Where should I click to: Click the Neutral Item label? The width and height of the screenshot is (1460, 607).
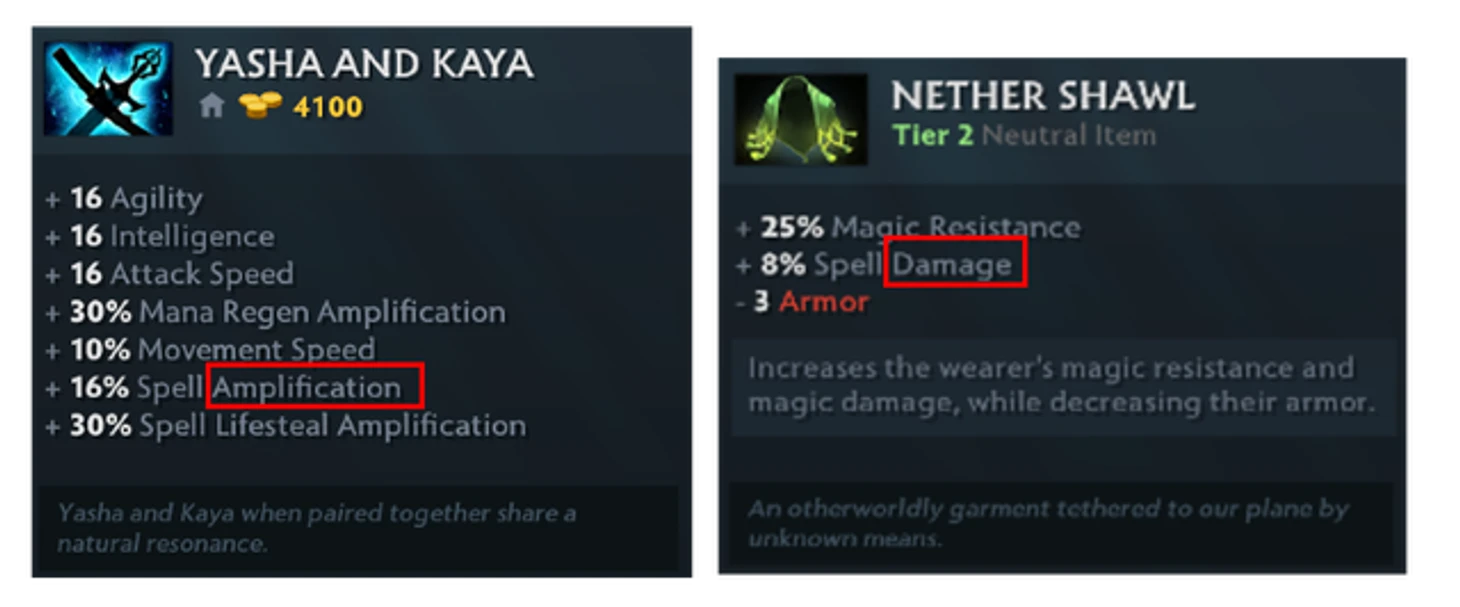coord(1069,135)
